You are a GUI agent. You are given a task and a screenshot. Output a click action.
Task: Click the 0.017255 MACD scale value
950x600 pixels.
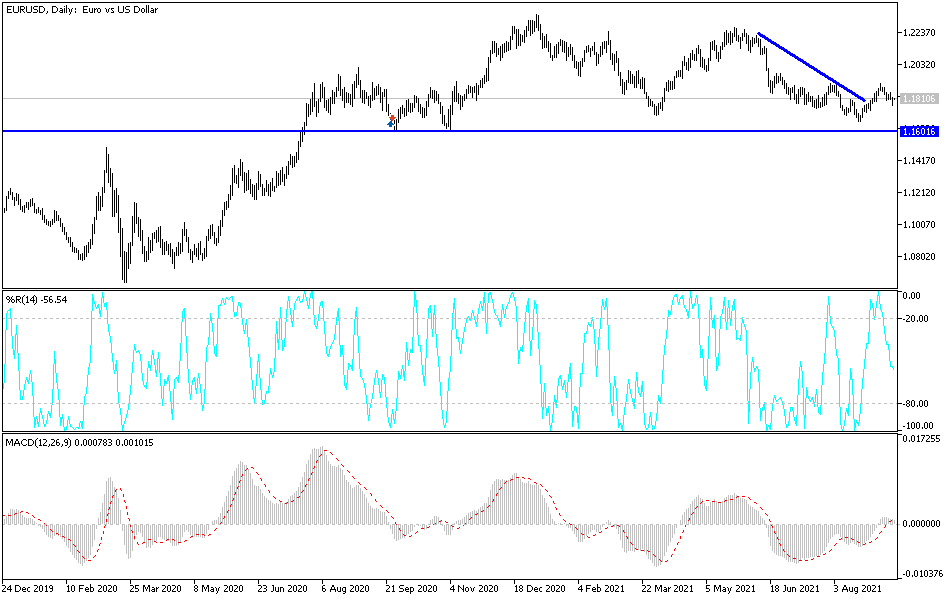(923, 436)
